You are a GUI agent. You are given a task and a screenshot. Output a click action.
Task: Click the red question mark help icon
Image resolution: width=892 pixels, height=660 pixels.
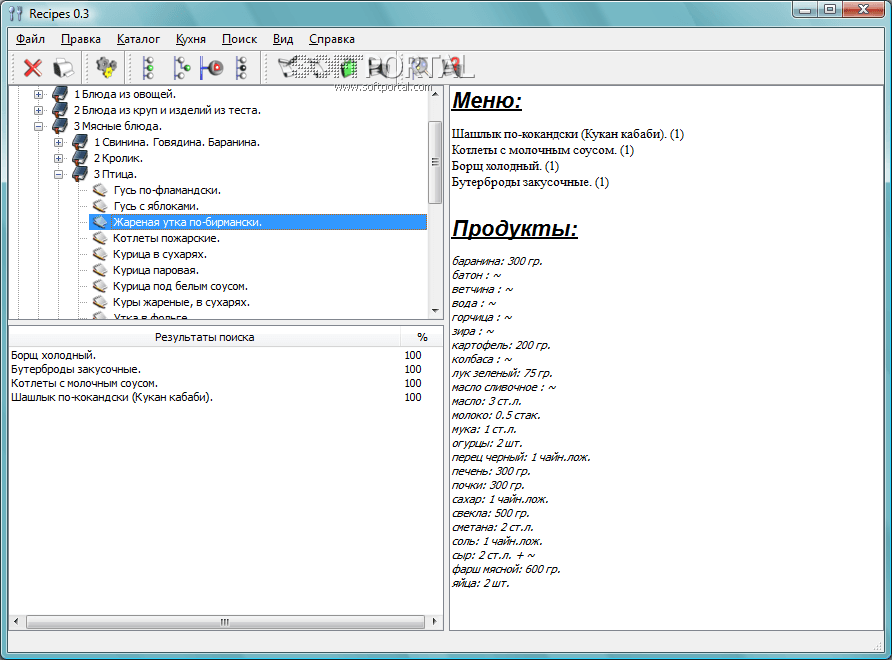454,68
